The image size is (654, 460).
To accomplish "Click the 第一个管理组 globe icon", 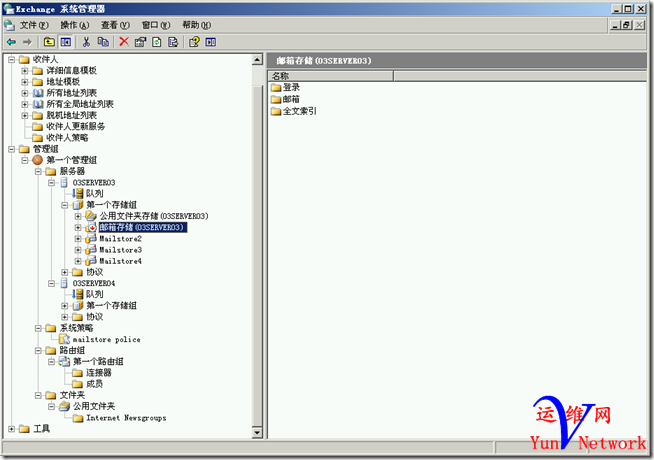I will (38, 160).
